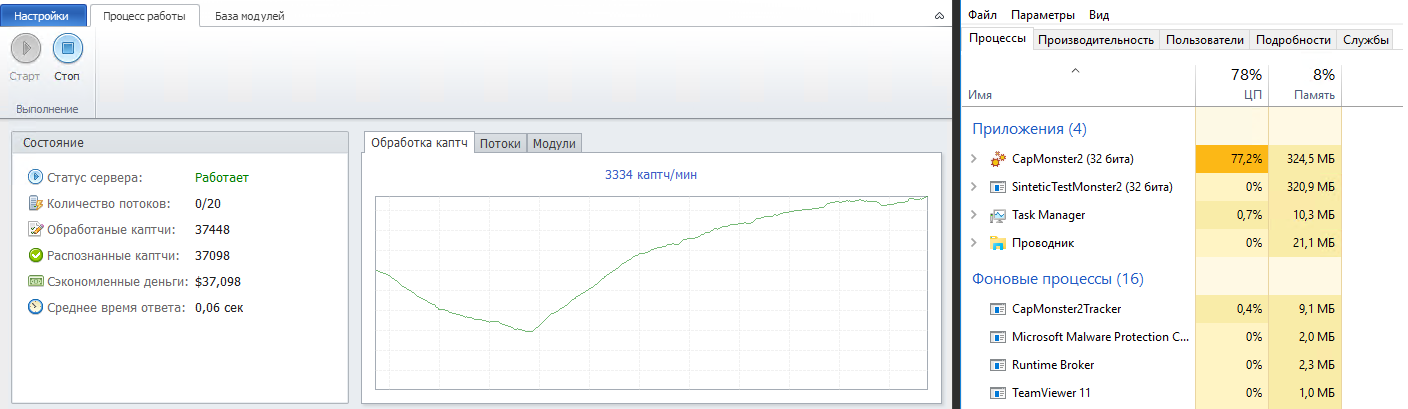The image size is (1408, 409).
Task: Click the CapMonster2 app icon in Task Manager
Action: tap(997, 158)
